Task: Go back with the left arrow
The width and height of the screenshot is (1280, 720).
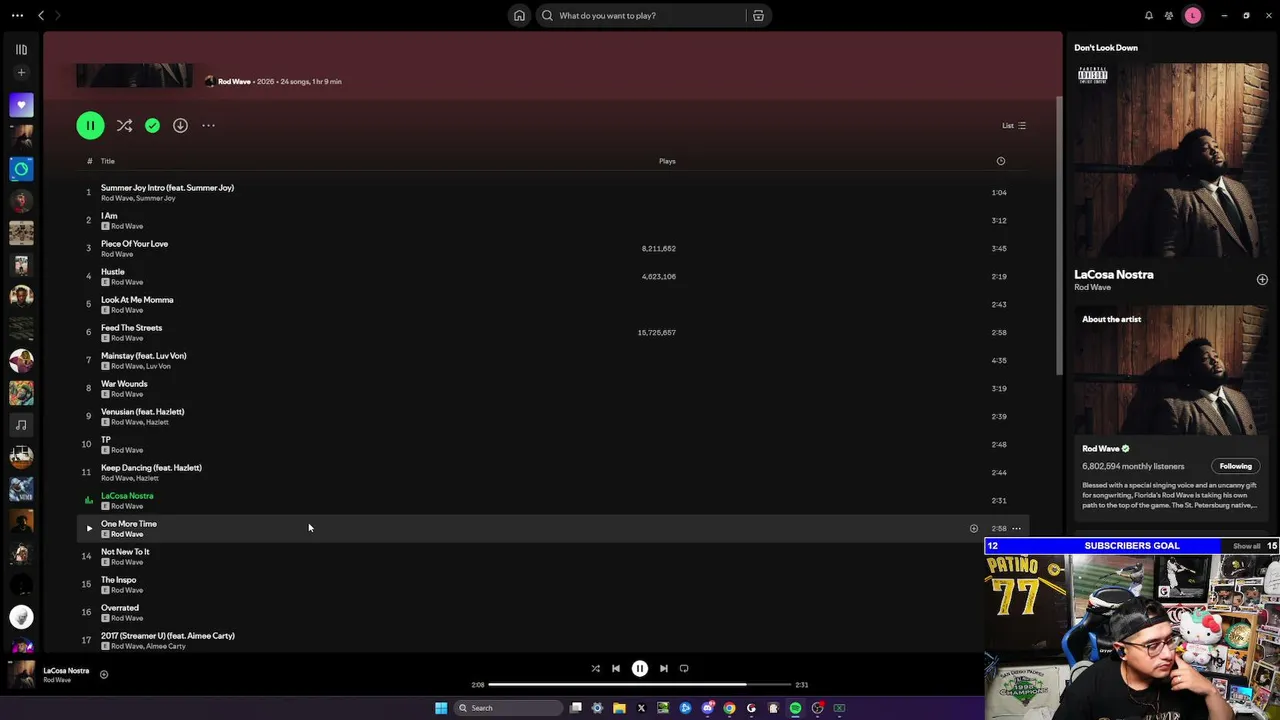Action: [x=41, y=15]
